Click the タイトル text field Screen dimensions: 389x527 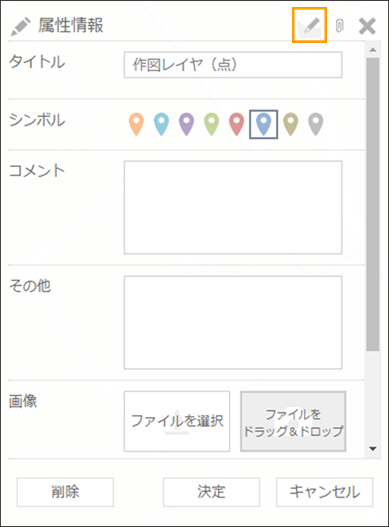[233, 65]
